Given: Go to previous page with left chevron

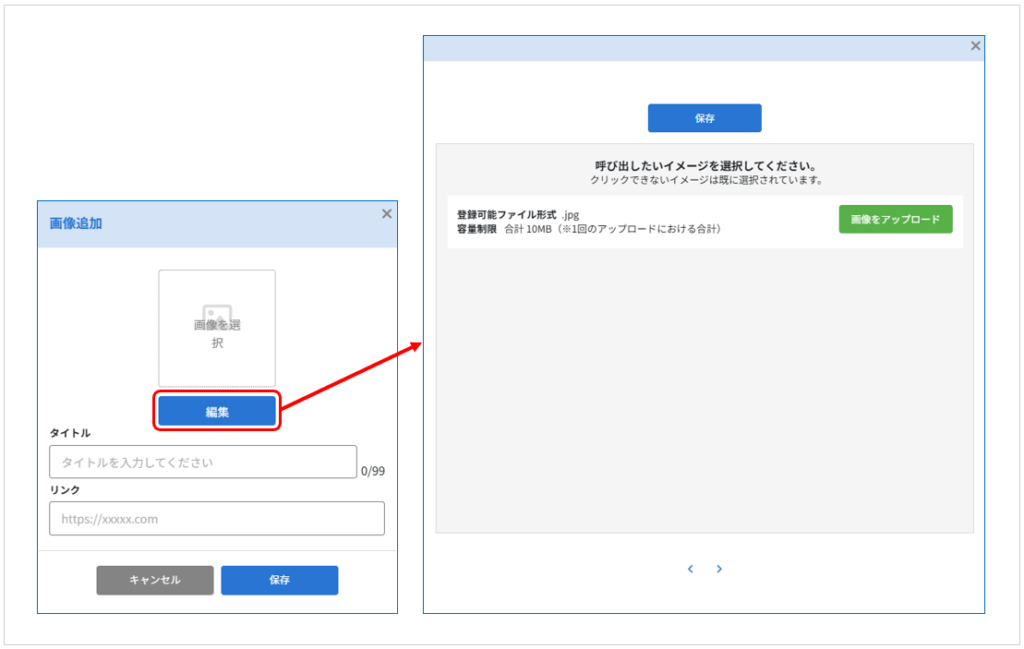Looking at the screenshot, I should pyautogui.click(x=690, y=569).
